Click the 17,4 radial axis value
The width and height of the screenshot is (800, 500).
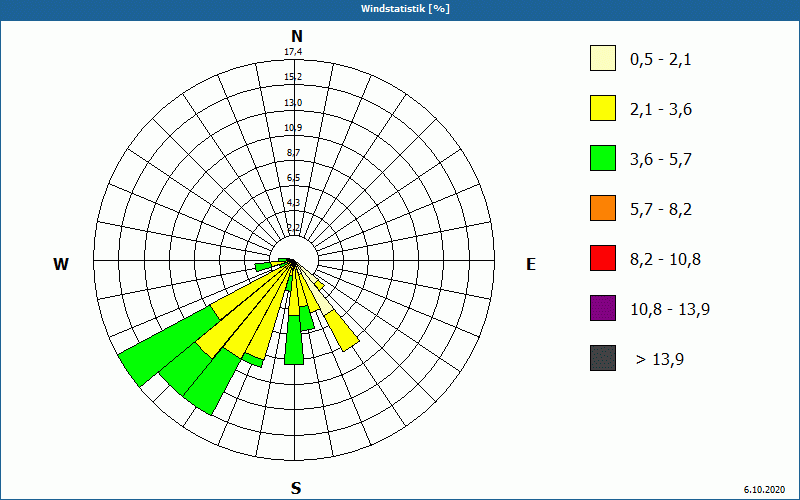[x=293, y=52]
